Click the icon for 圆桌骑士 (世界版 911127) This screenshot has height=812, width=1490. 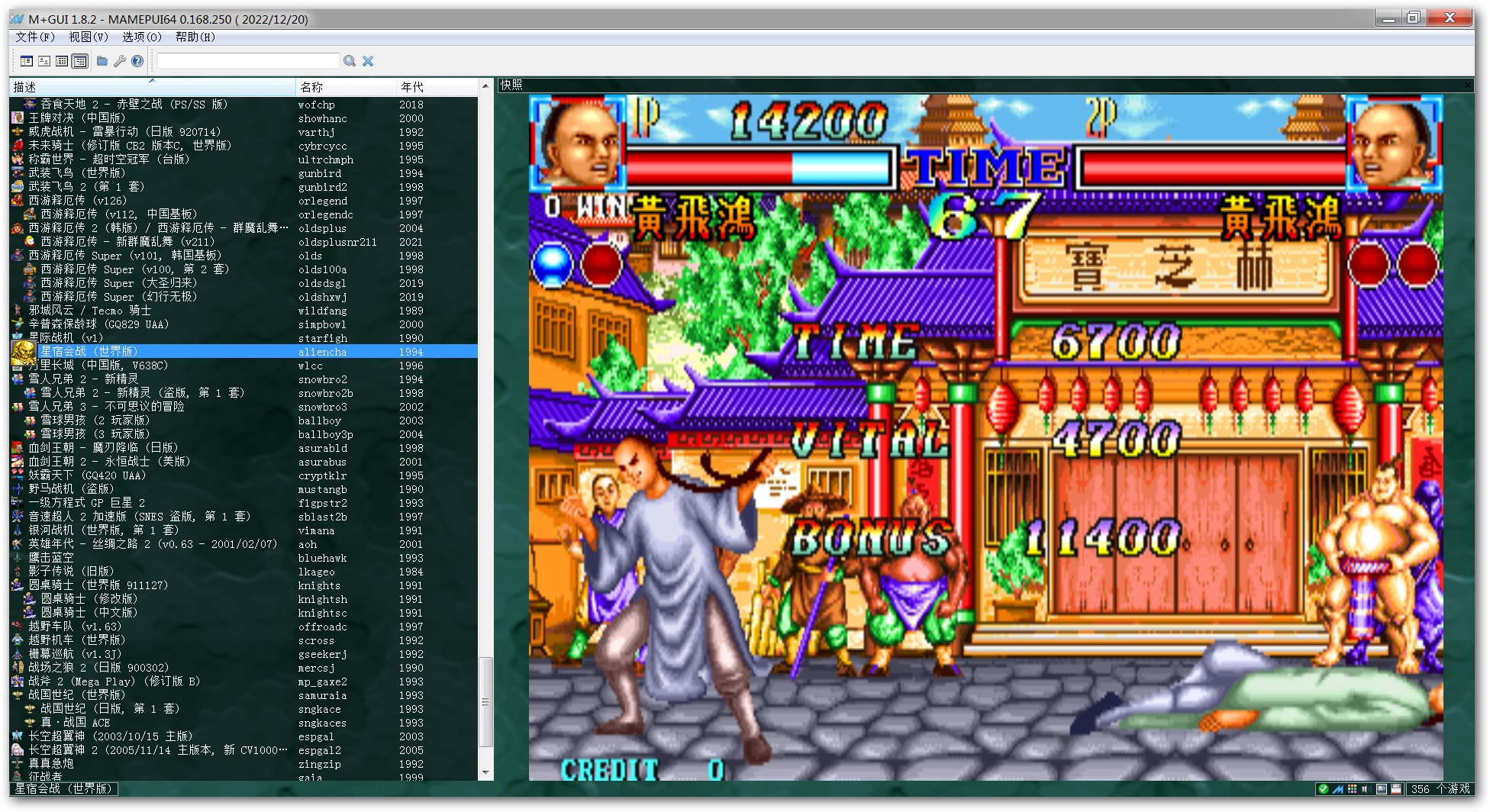click(x=18, y=585)
